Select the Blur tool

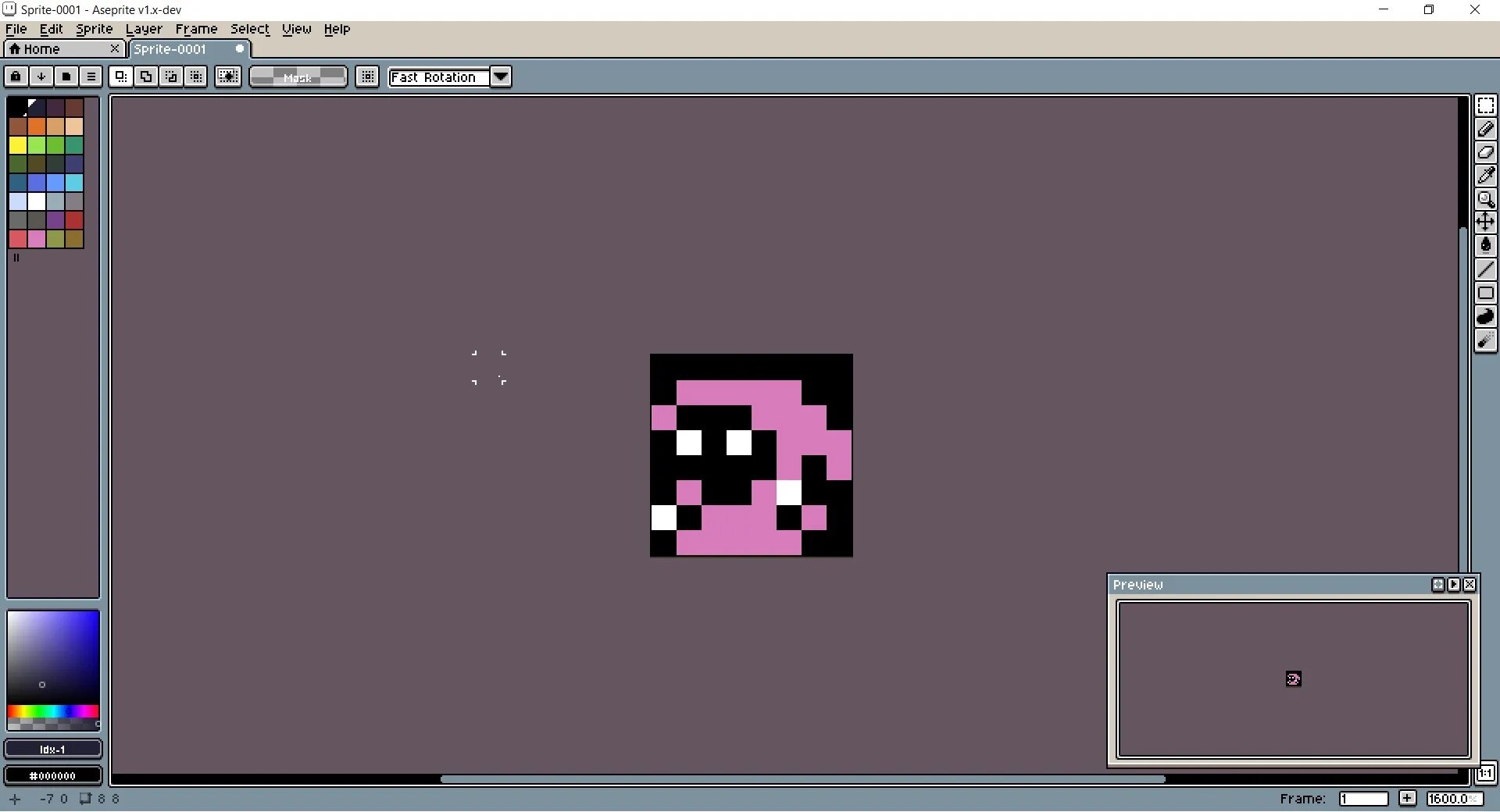(x=1485, y=340)
